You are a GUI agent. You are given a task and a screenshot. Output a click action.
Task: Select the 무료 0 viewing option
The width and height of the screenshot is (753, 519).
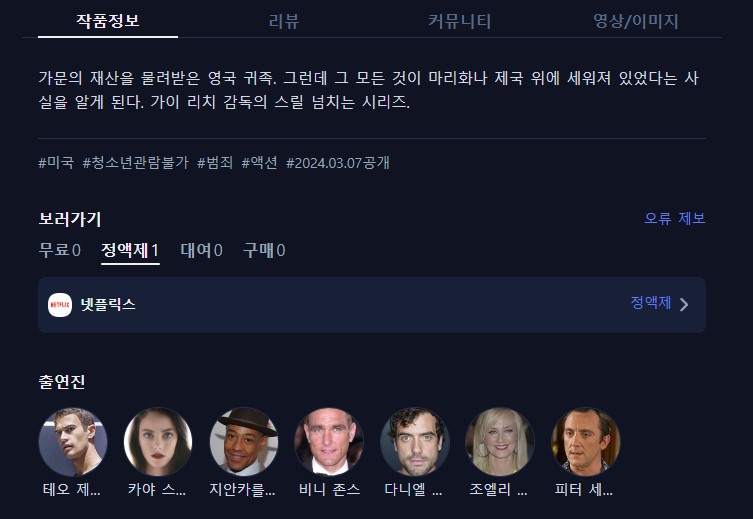pos(60,250)
